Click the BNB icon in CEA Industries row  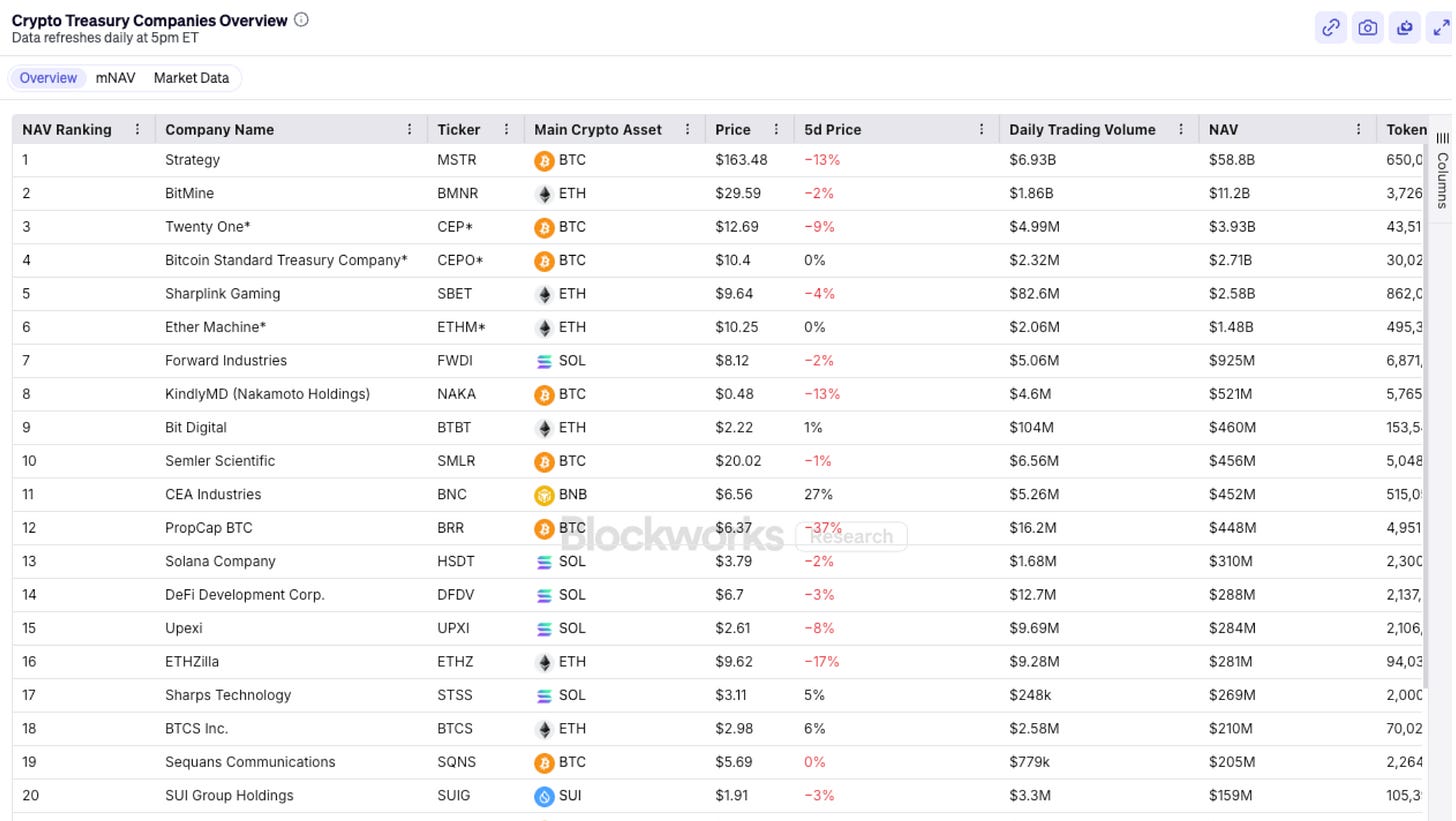pyautogui.click(x=544, y=495)
